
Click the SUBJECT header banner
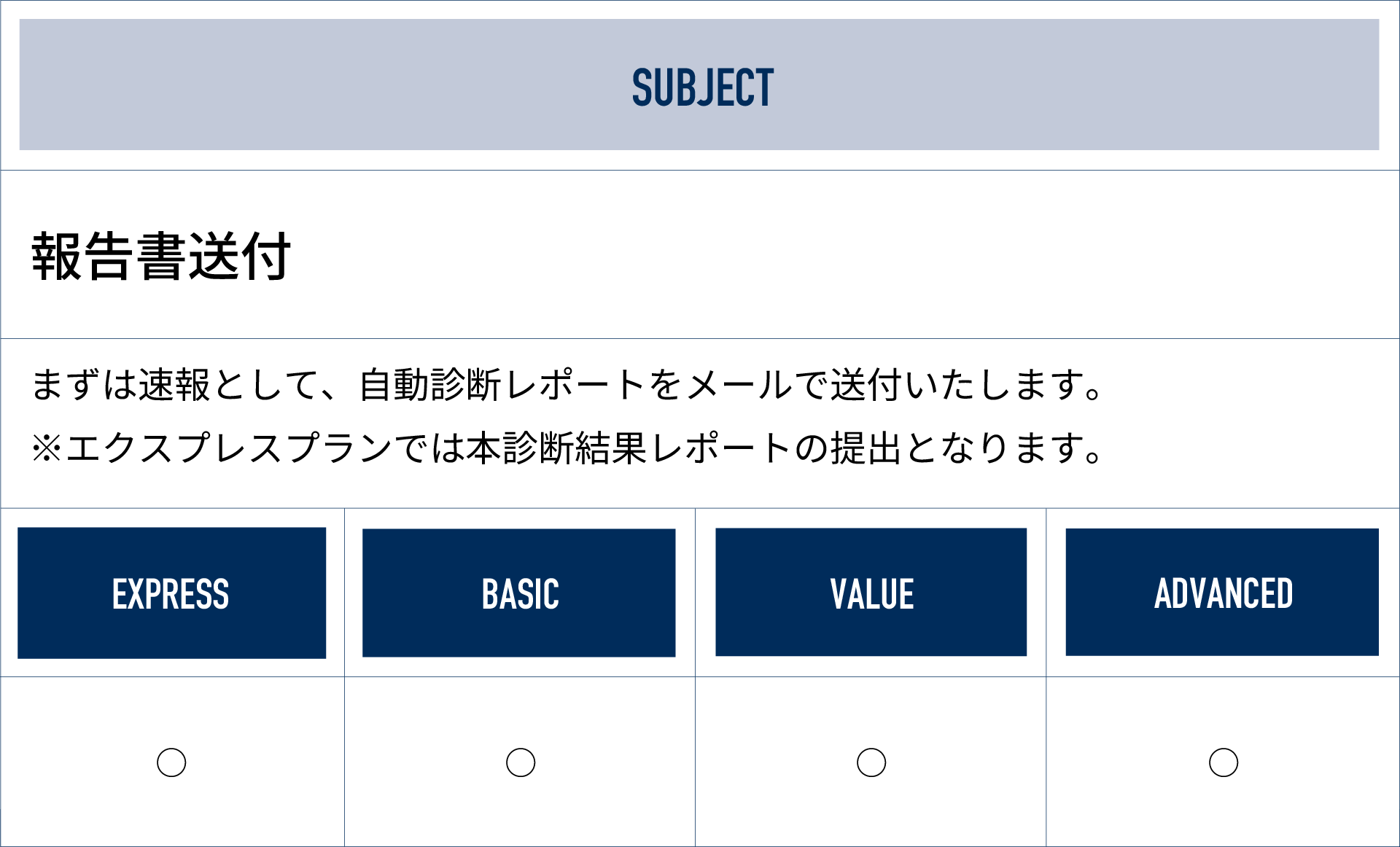tap(699, 85)
